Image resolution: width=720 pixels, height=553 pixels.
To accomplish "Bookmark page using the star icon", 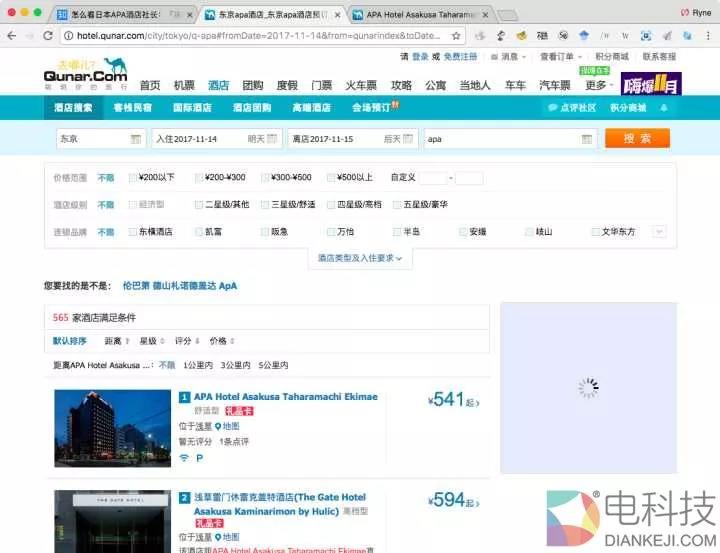I will coord(456,36).
